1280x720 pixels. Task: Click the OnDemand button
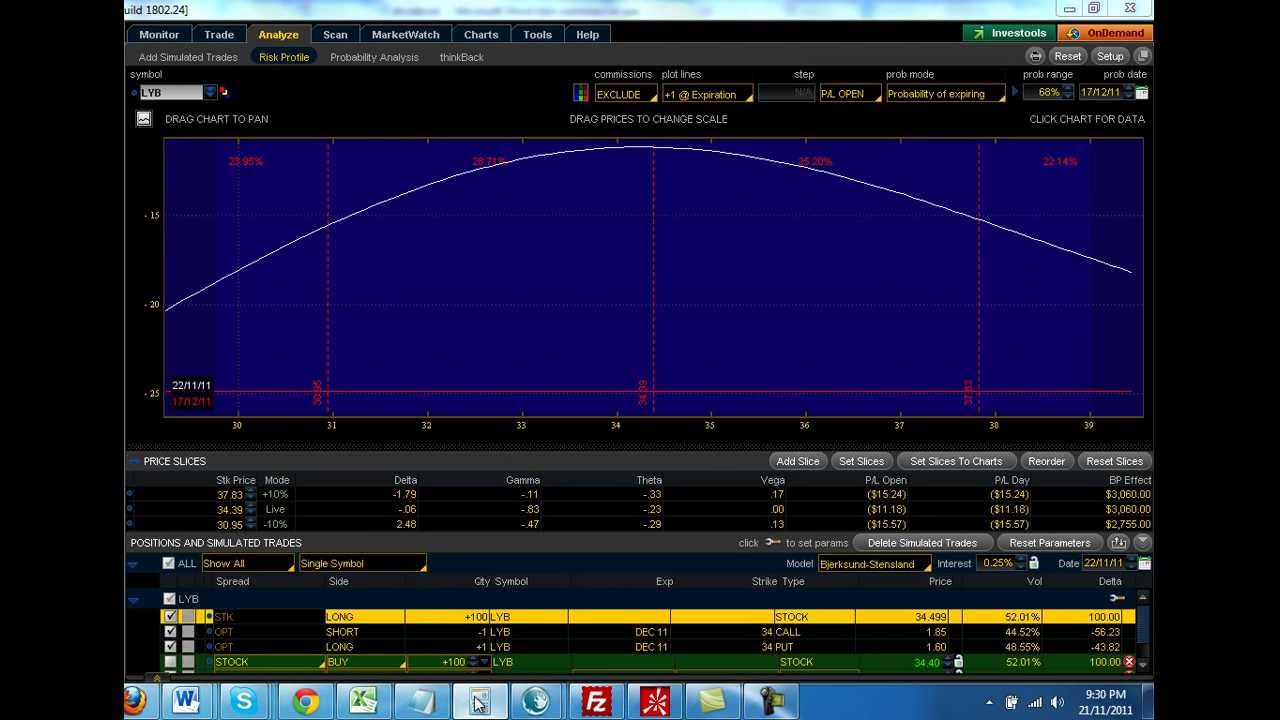pyautogui.click(x=1105, y=33)
